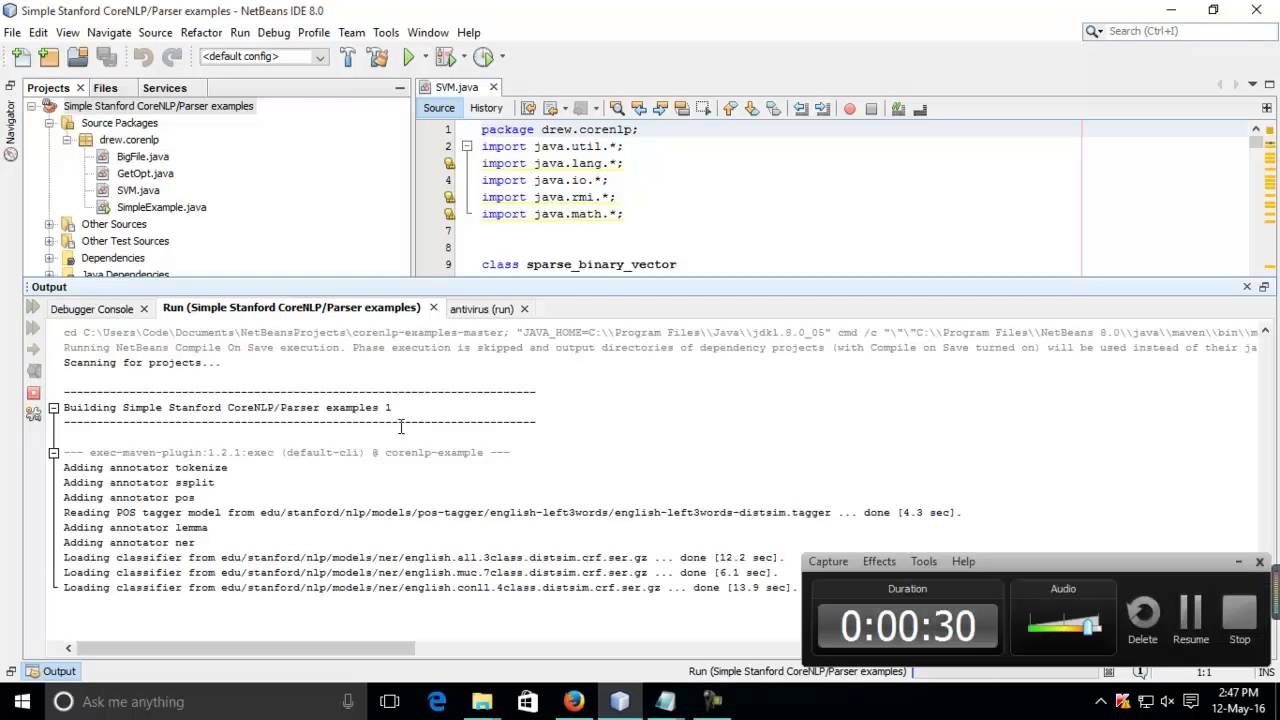
Task: Click Shift Line Left icon
Action: pyautogui.click(x=801, y=108)
